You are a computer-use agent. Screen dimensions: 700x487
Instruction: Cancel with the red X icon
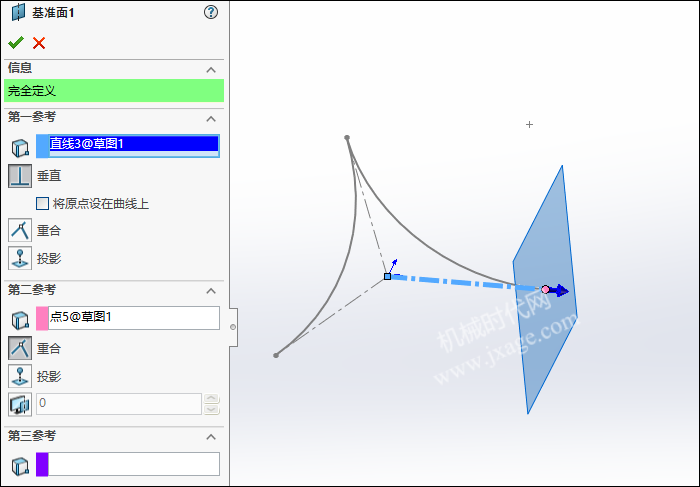click(x=39, y=43)
